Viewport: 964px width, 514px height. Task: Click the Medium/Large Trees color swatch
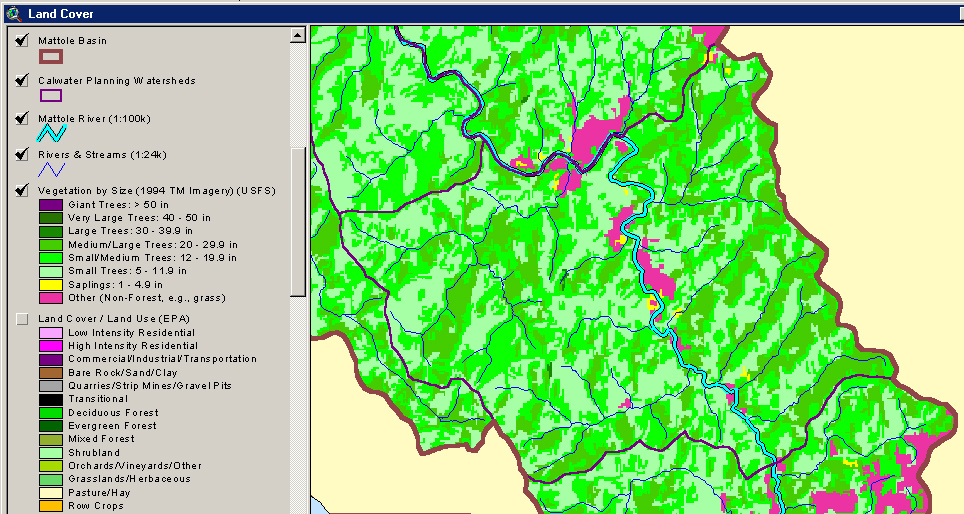tap(51, 245)
